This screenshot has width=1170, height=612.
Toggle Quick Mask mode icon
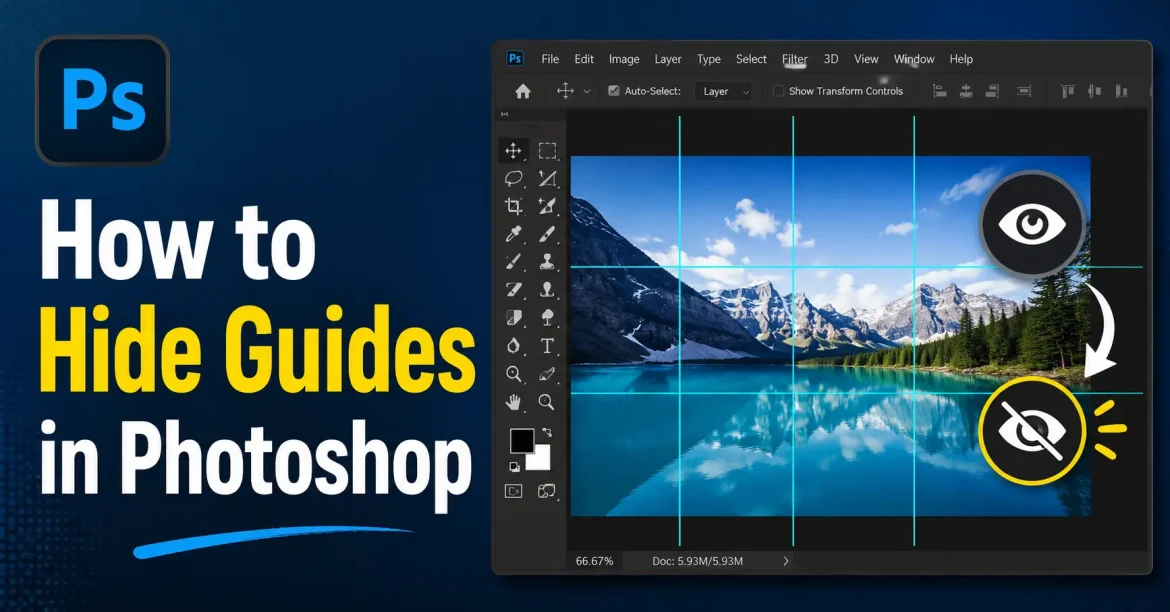point(513,491)
